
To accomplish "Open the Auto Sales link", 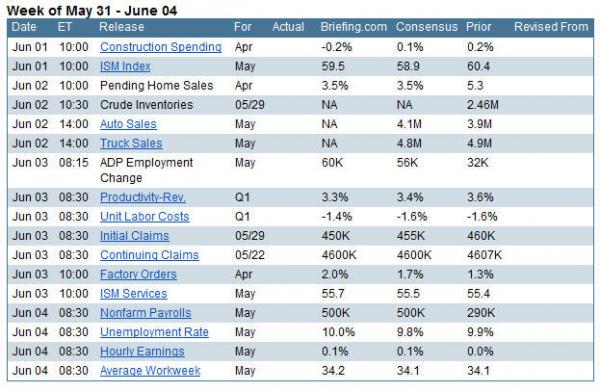I will (x=128, y=124).
